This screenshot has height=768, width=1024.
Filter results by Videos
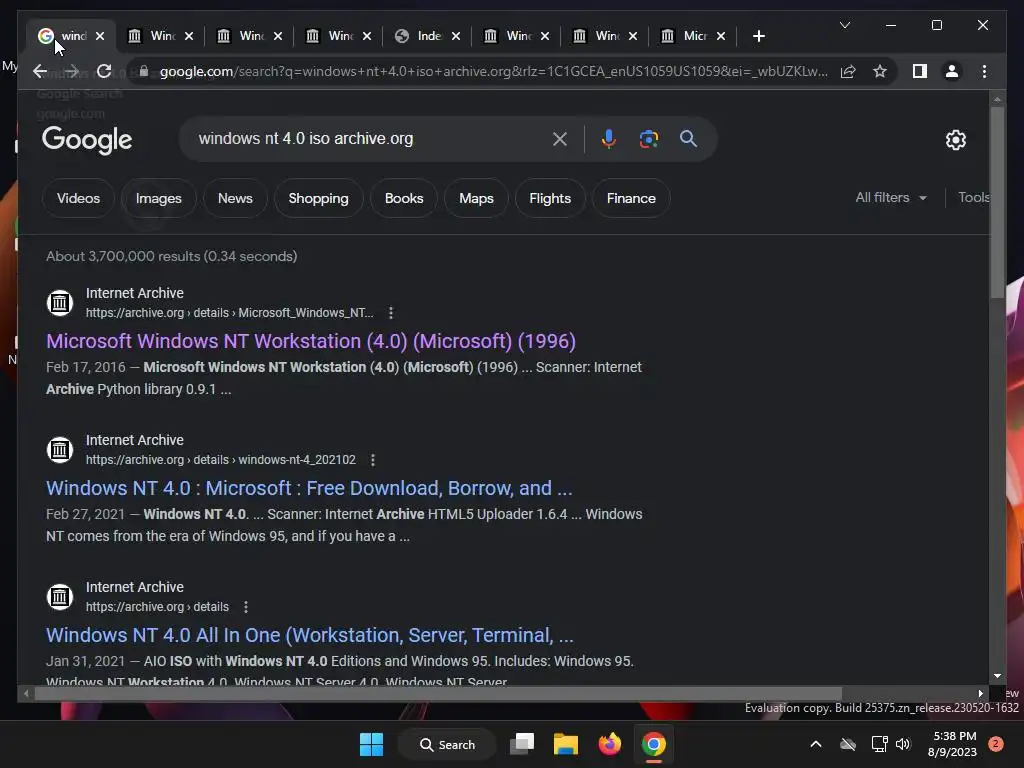click(78, 199)
